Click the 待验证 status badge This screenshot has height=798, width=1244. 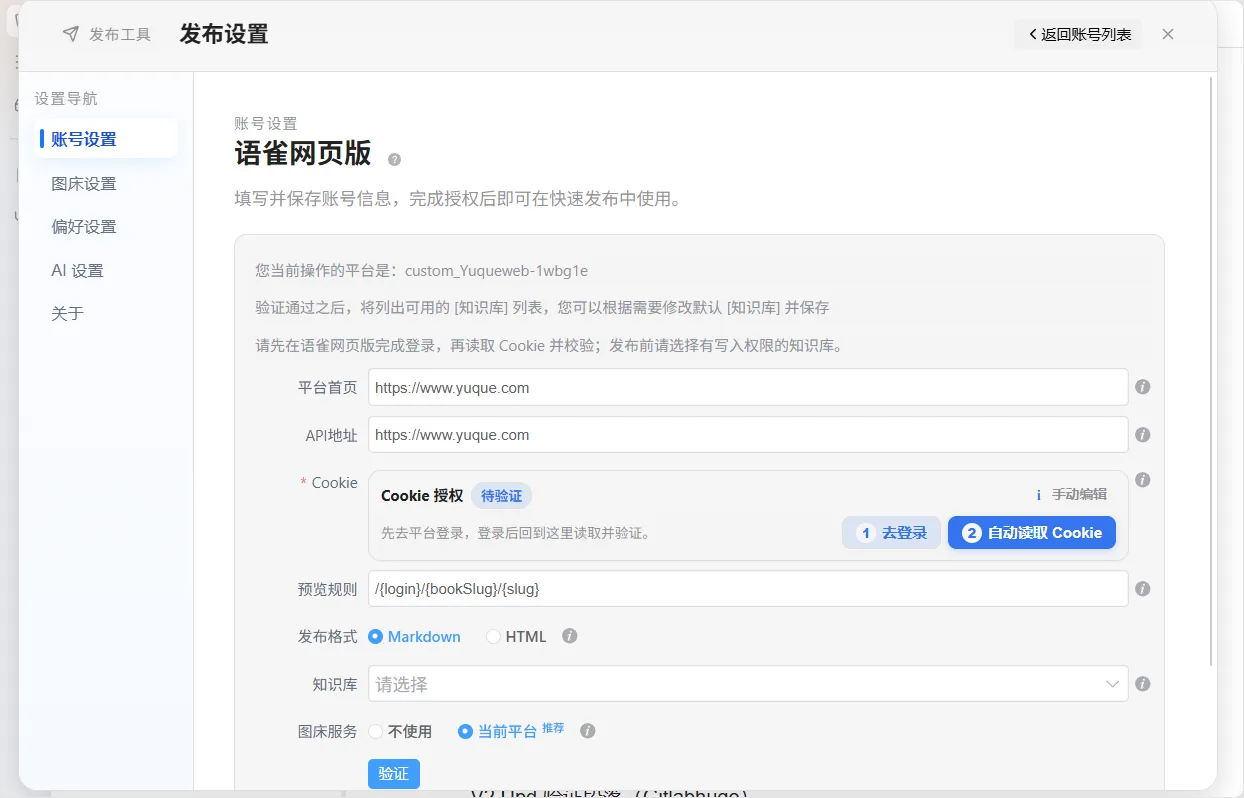pyautogui.click(x=502, y=496)
